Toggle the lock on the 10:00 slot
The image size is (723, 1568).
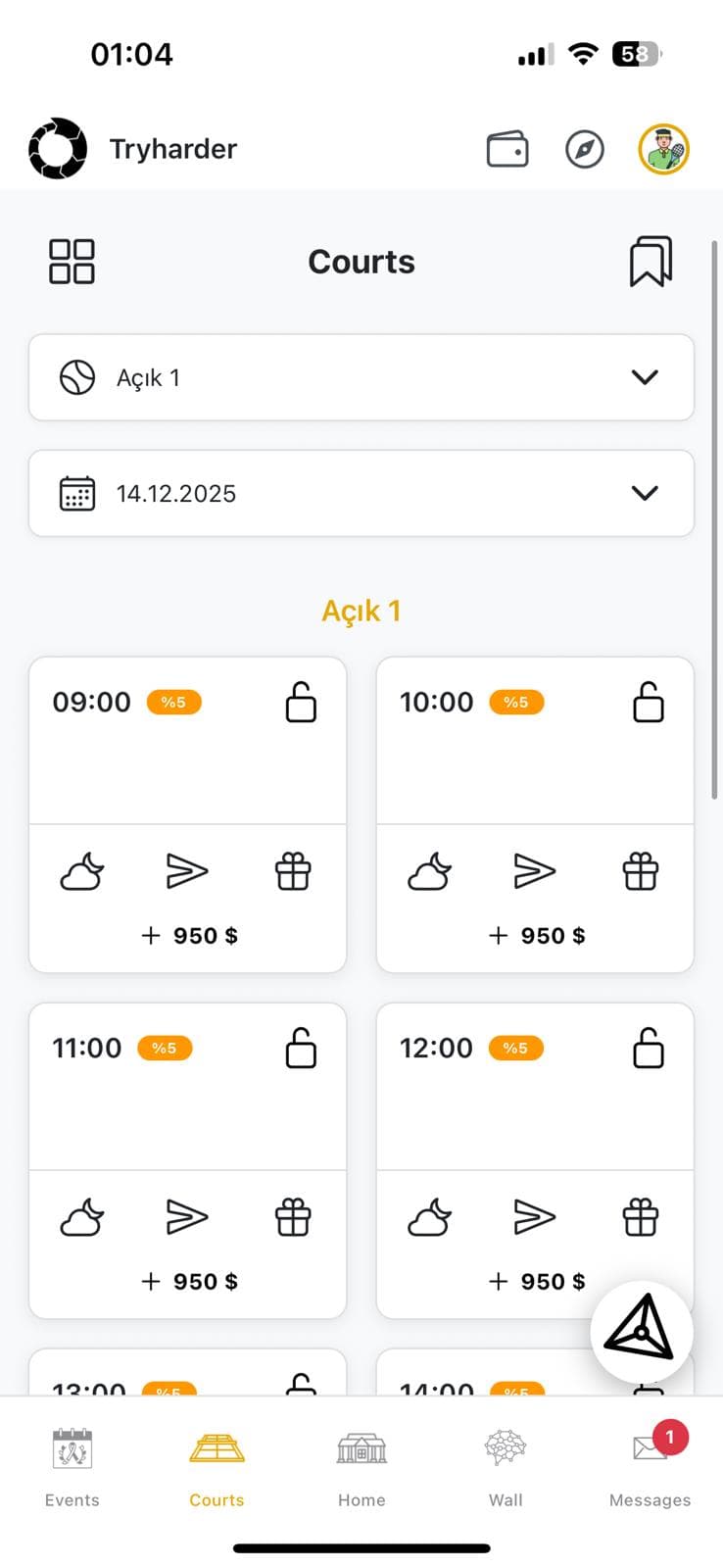[x=649, y=703]
